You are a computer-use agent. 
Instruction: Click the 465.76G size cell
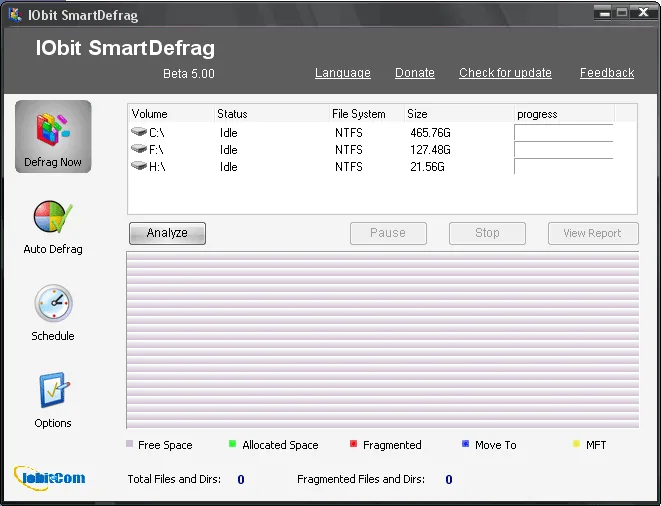pos(430,133)
